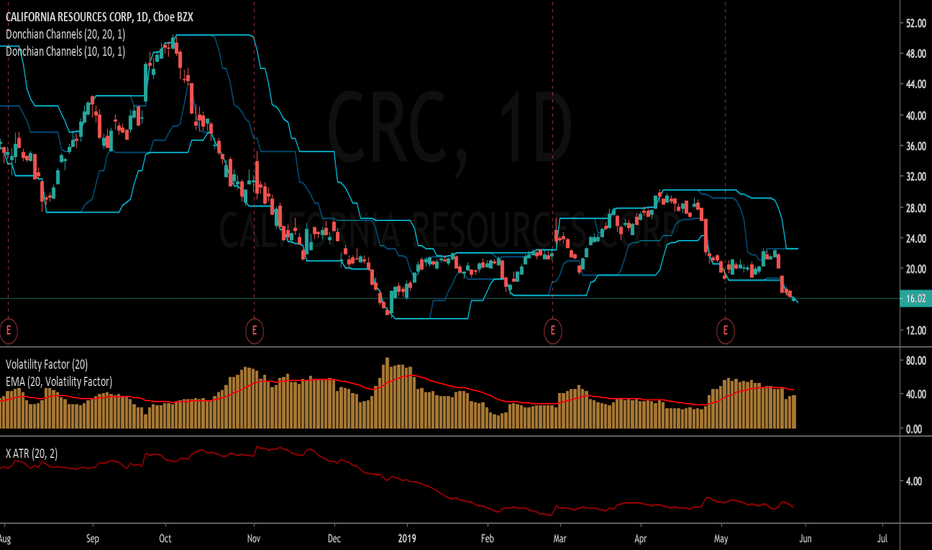Click the Nov label on time axis
This screenshot has height=550, width=932.
click(254, 539)
